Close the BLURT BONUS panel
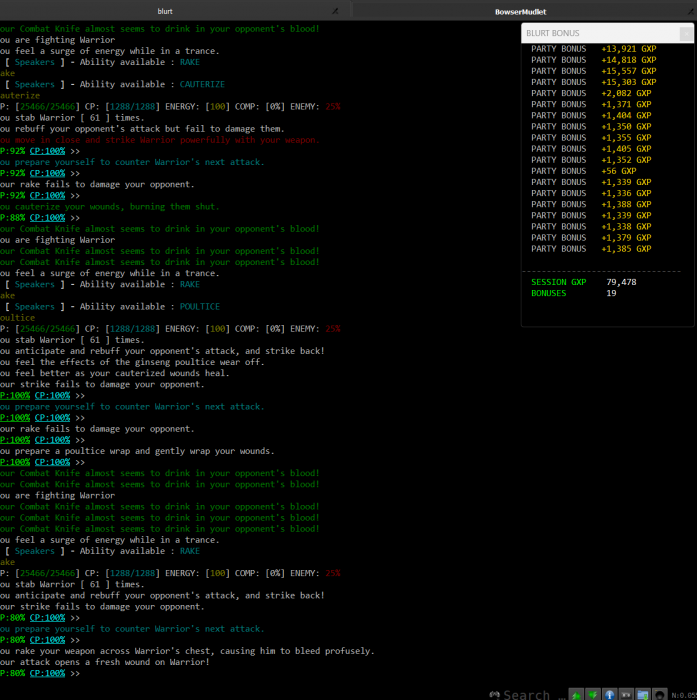Image resolution: width=697 pixels, height=700 pixels. click(686, 33)
